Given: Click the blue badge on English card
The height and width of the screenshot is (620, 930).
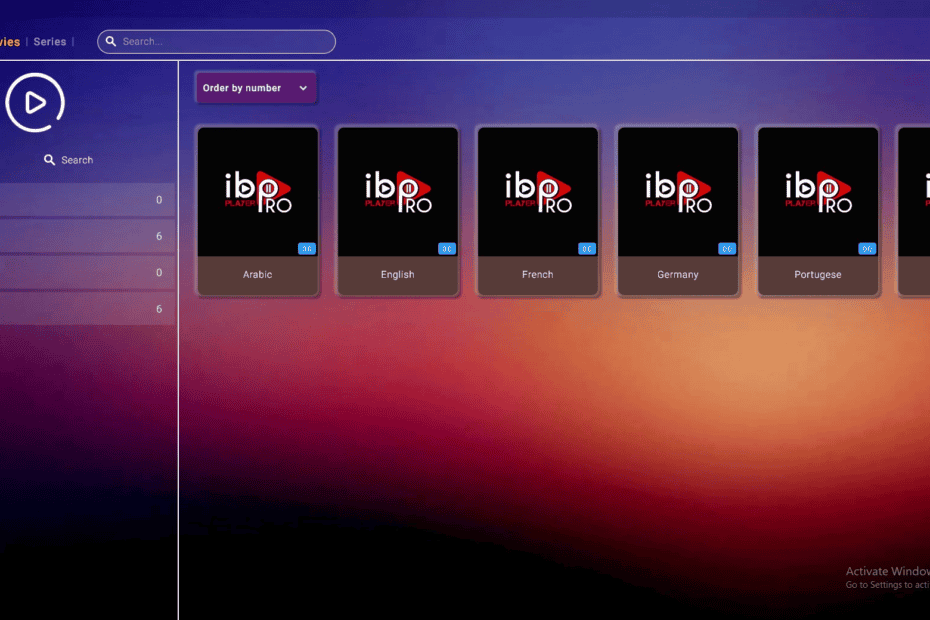Looking at the screenshot, I should [x=447, y=249].
